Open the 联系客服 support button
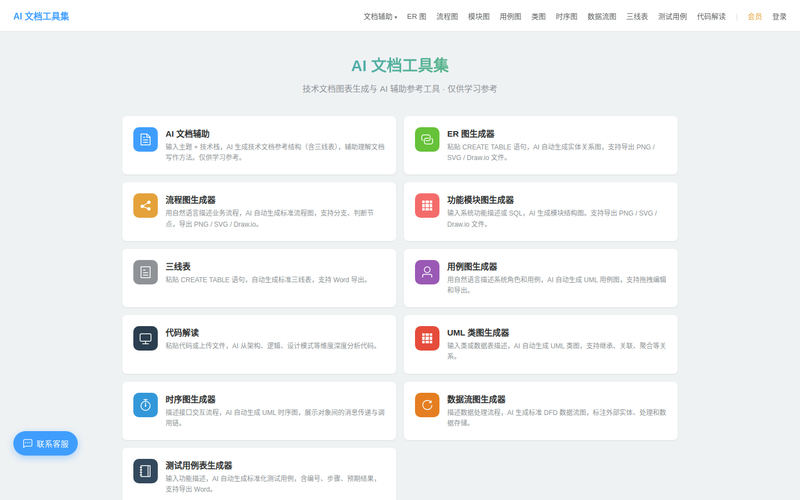The height and width of the screenshot is (500, 800). 45,443
